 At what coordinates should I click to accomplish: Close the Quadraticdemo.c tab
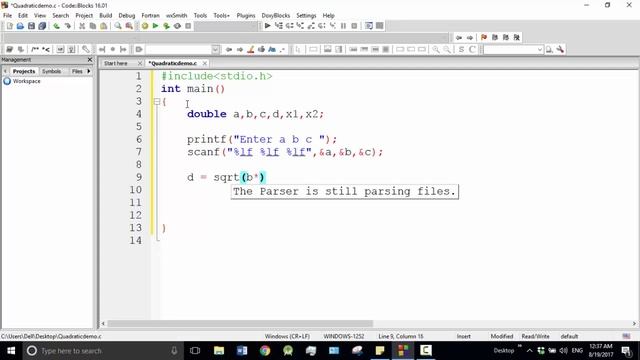tap(205, 63)
